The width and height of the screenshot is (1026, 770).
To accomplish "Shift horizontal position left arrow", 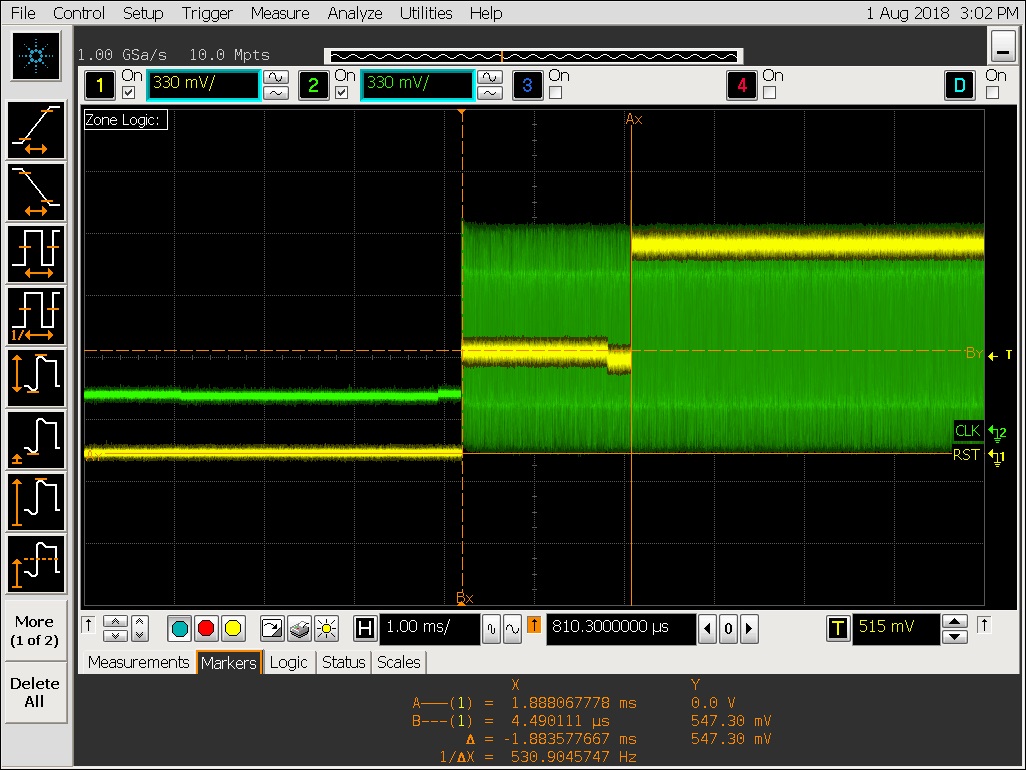I will point(707,629).
